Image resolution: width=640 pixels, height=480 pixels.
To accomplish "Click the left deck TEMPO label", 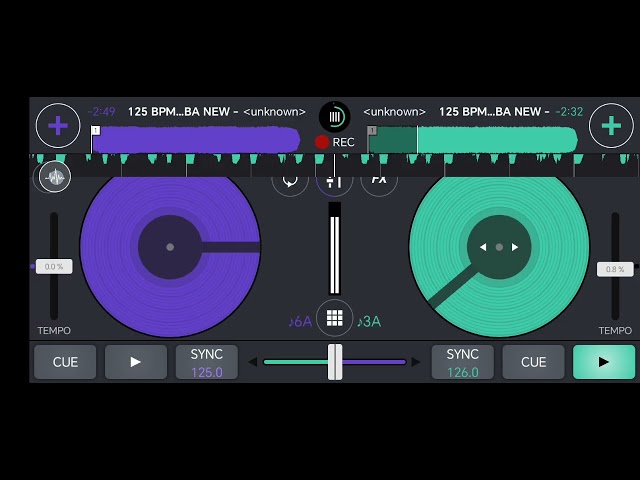I will coord(54,330).
